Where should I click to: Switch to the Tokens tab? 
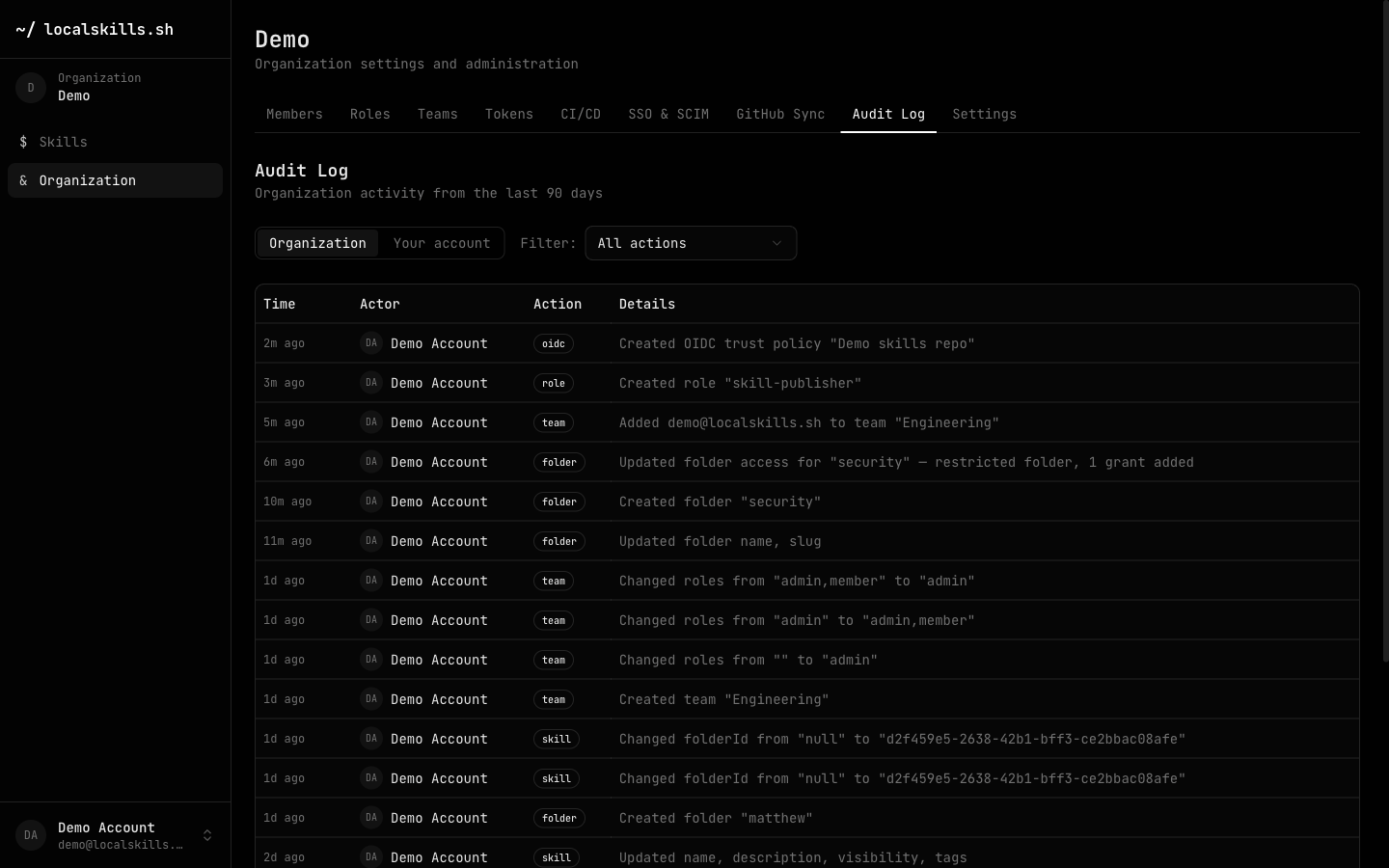point(509,114)
